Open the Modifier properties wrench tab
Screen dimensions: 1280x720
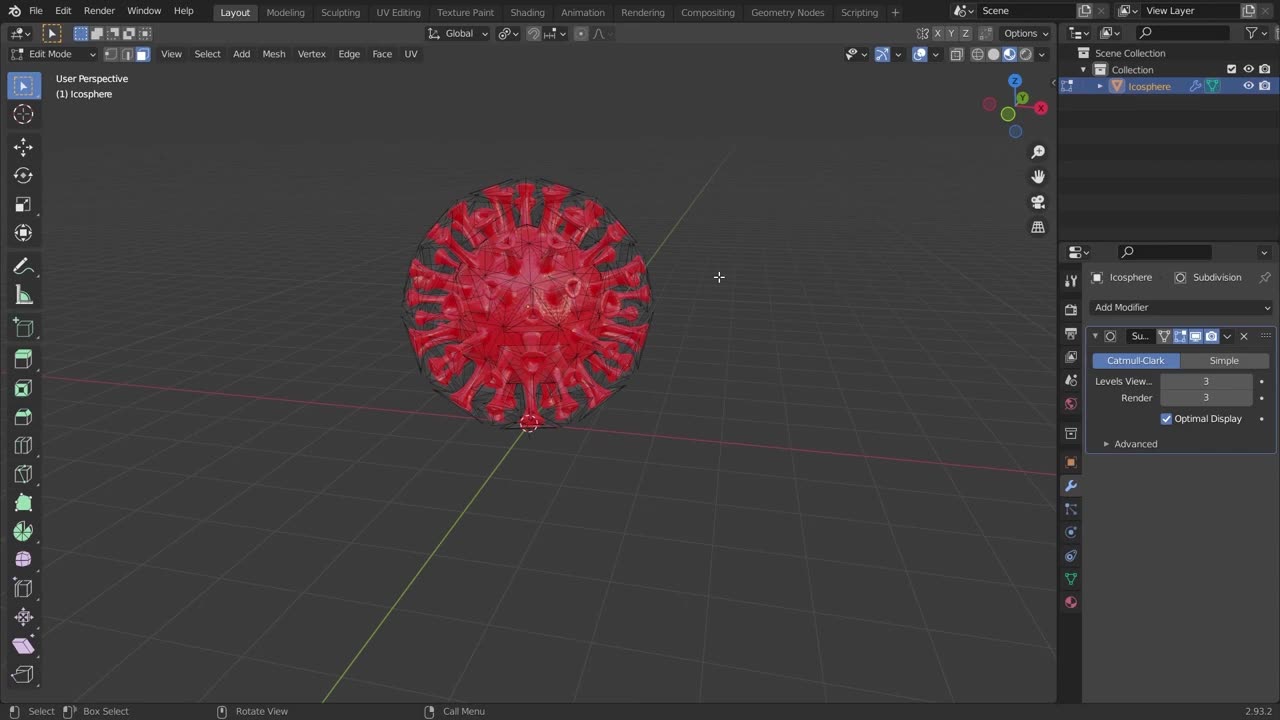1071,486
